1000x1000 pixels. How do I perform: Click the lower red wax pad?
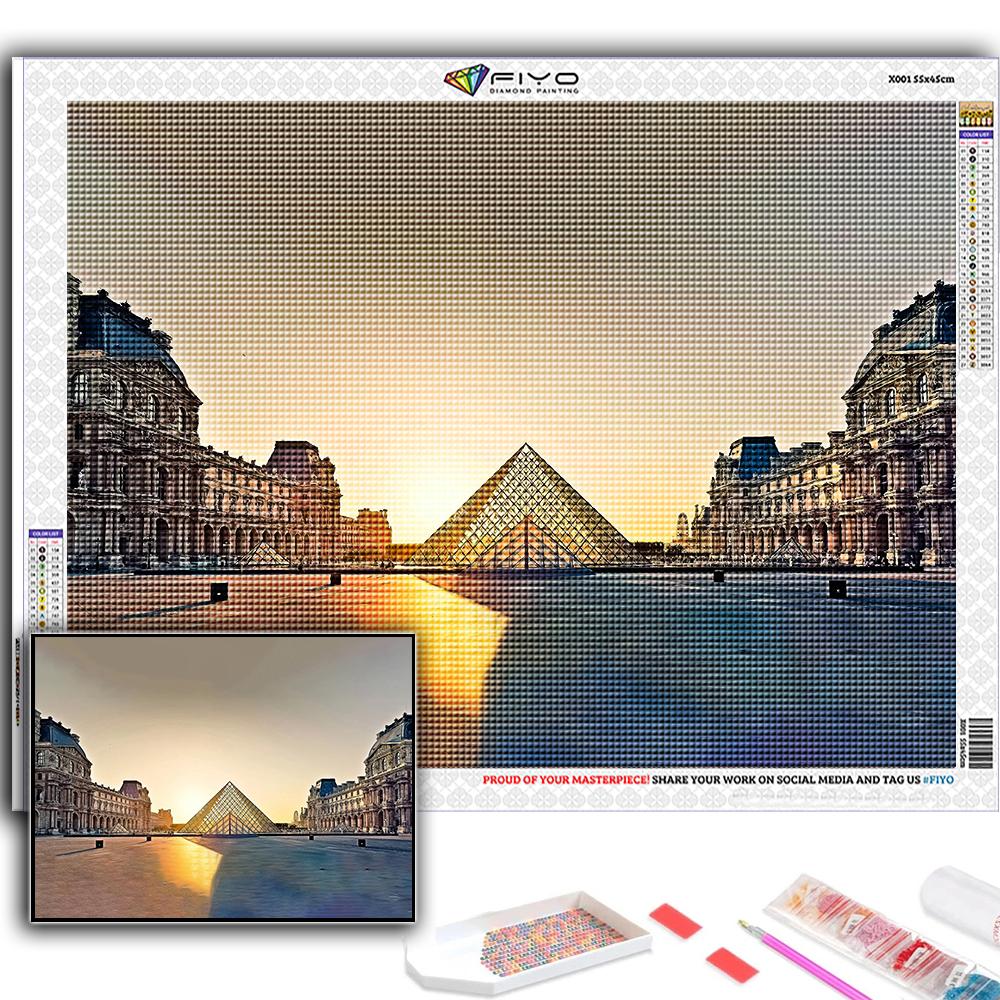(731, 964)
